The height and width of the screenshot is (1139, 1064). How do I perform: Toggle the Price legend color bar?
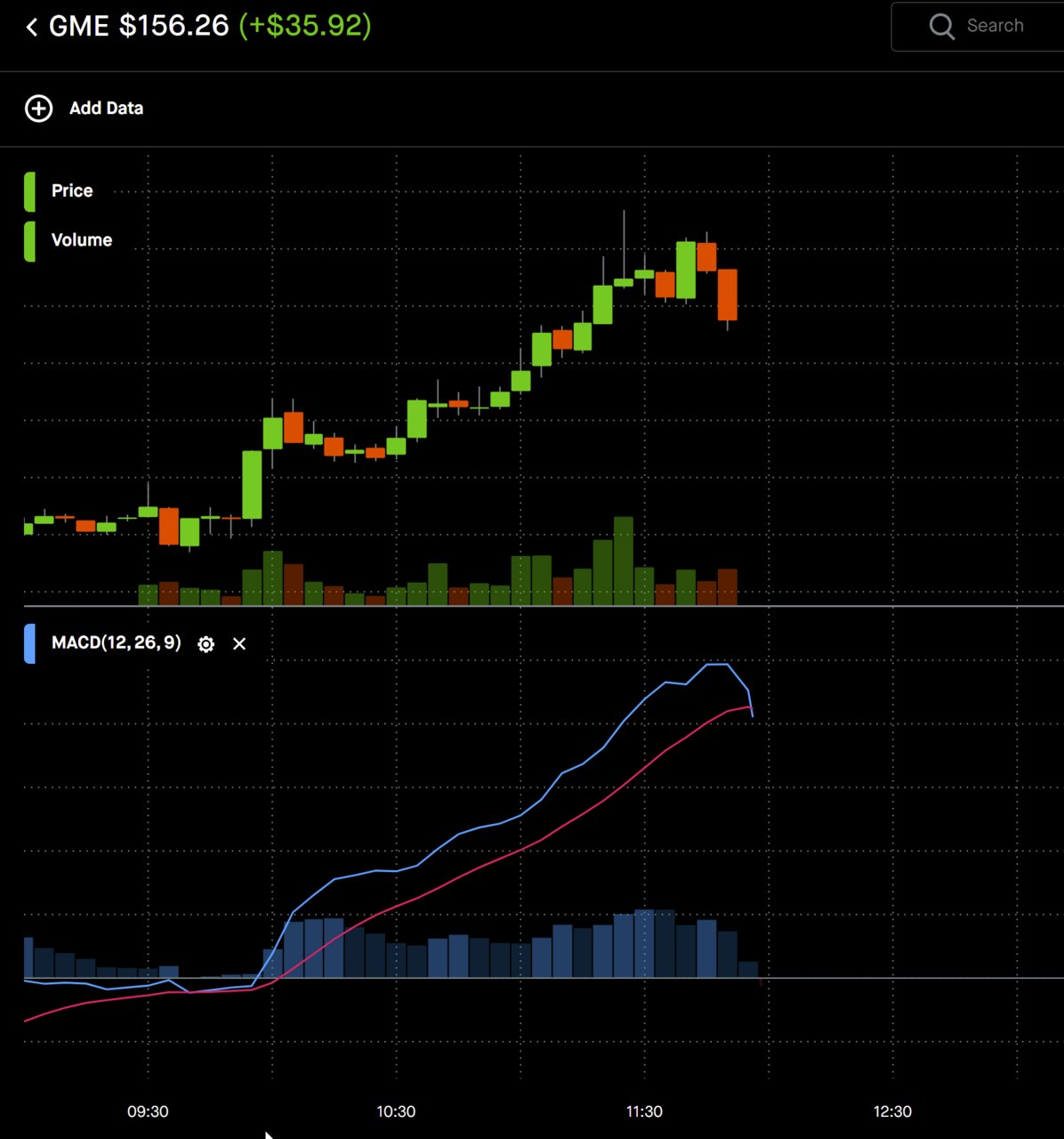(30, 190)
